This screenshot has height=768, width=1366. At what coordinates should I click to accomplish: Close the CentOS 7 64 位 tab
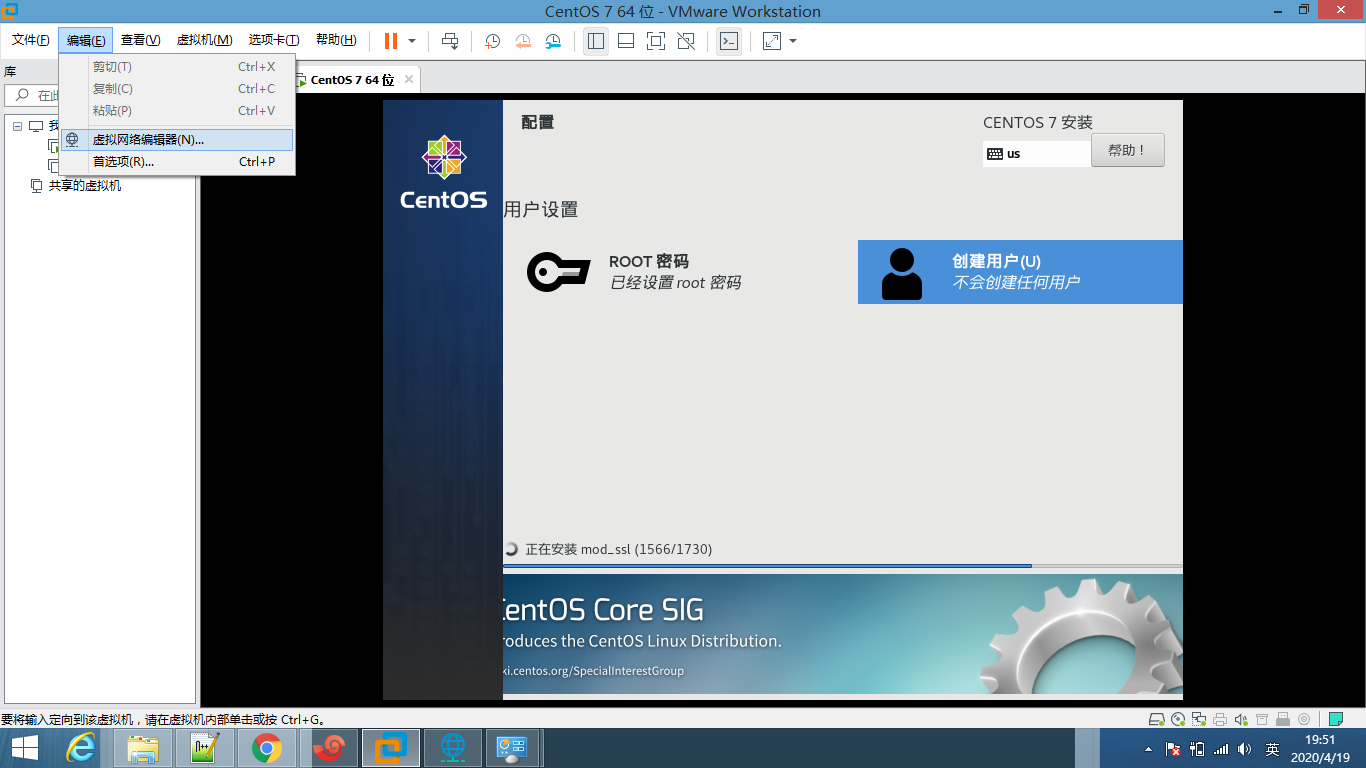coord(408,79)
